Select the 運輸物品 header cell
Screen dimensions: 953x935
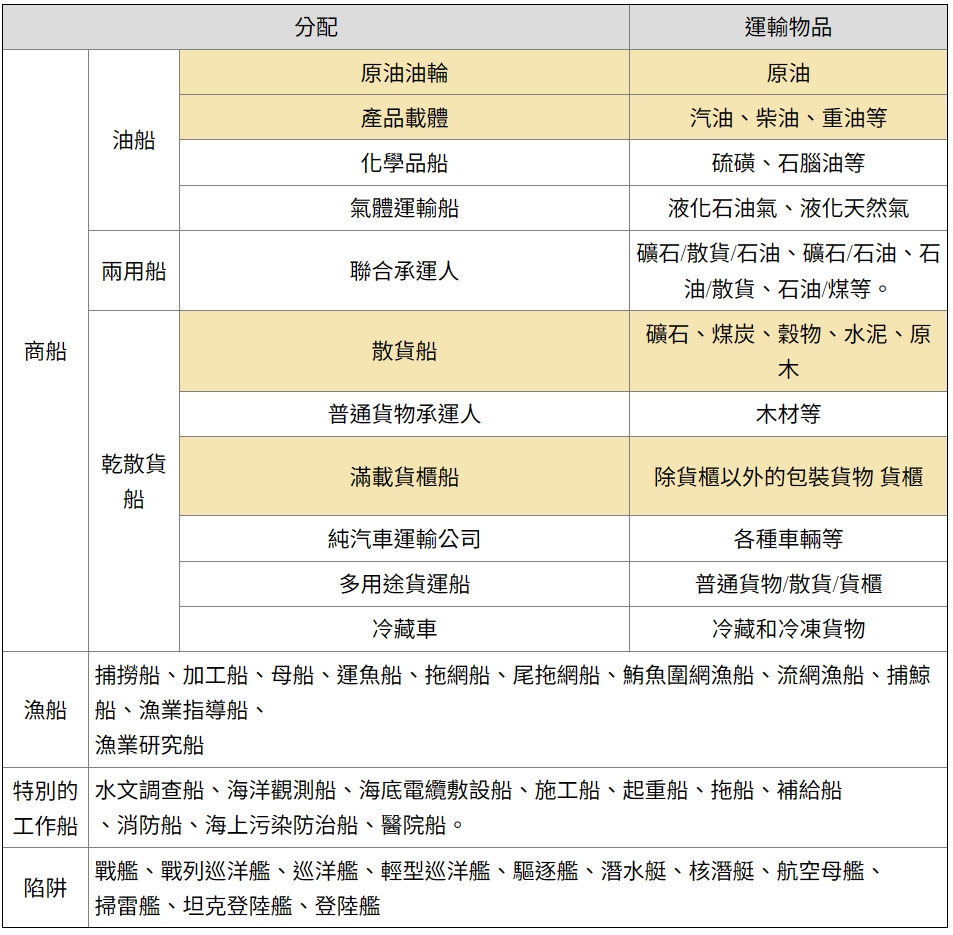pos(788,27)
